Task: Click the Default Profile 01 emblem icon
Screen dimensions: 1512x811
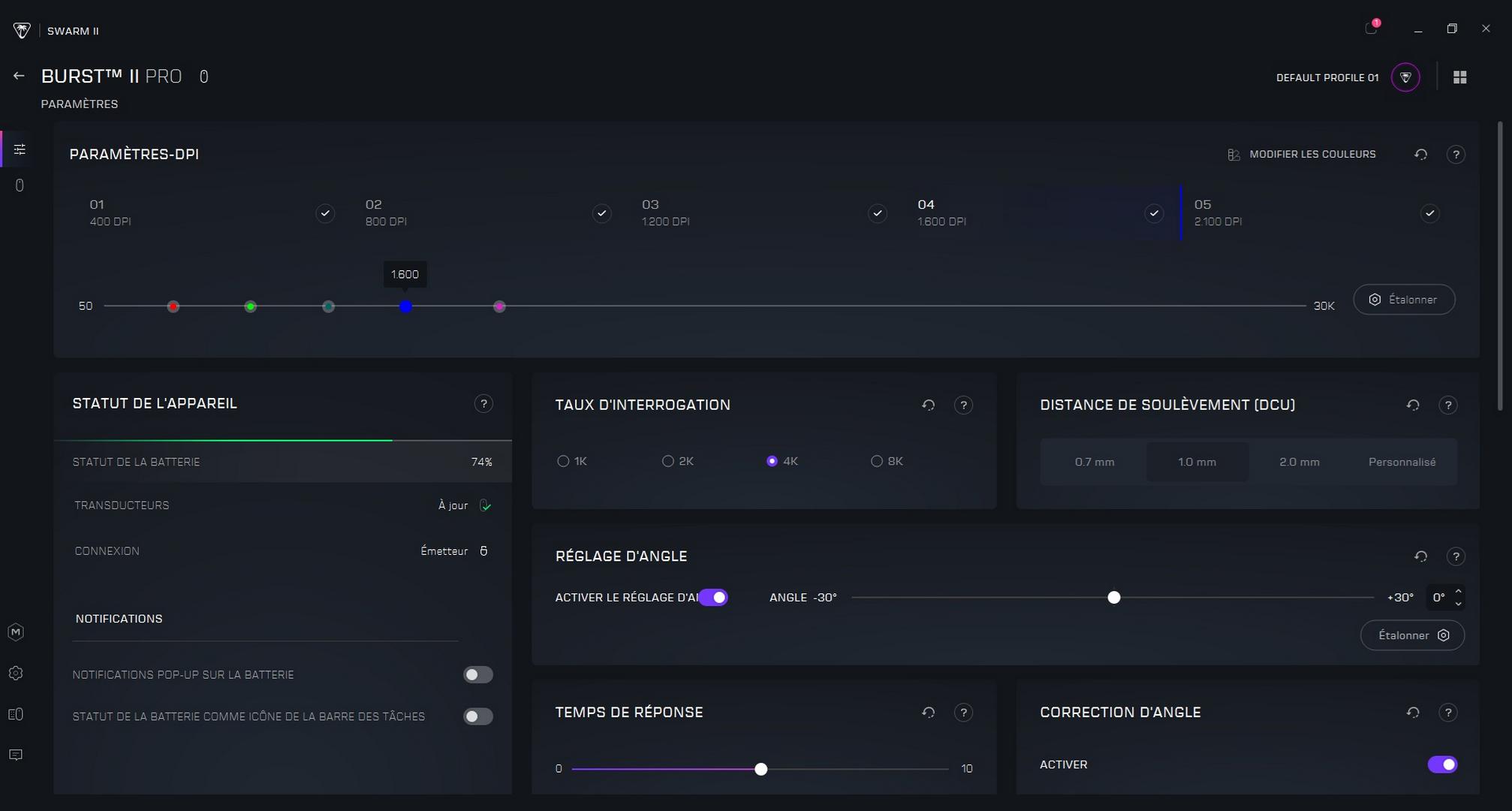Action: coord(1405,77)
